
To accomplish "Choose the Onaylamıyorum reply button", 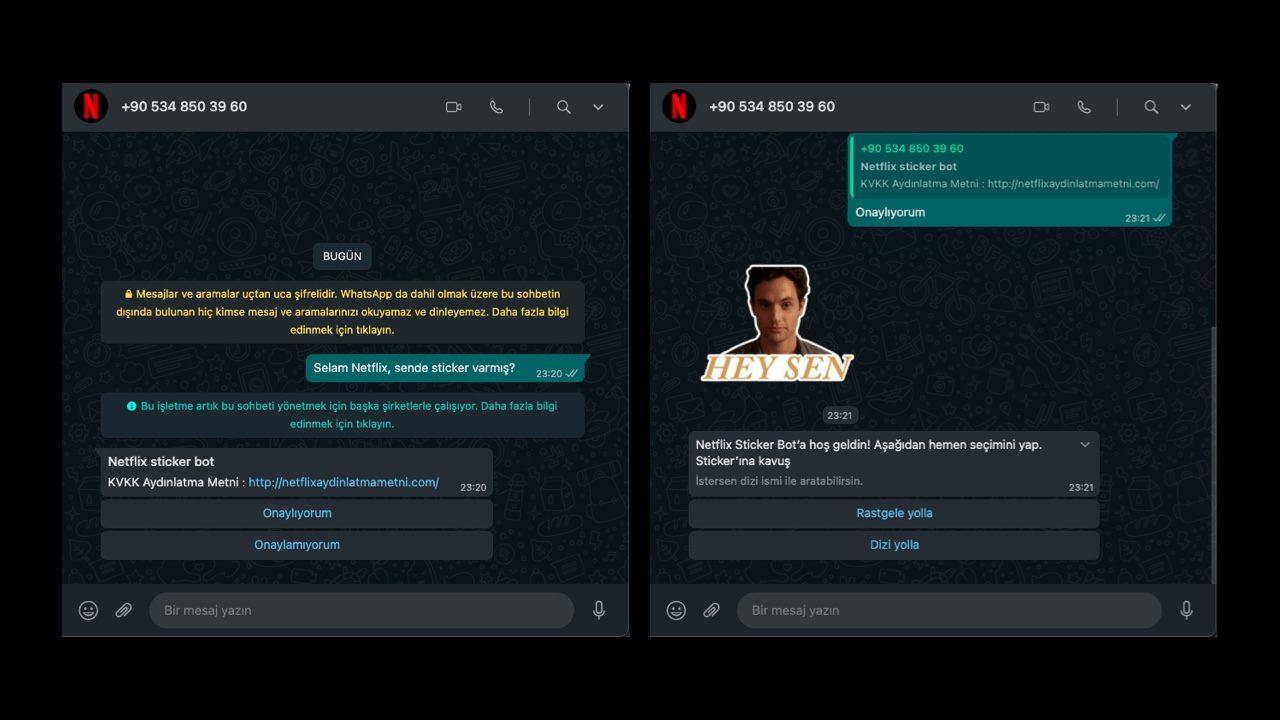I will click(297, 545).
